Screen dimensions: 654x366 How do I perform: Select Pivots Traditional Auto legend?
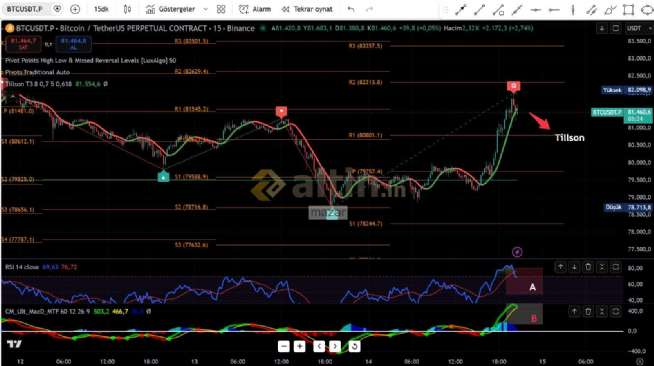37,72
